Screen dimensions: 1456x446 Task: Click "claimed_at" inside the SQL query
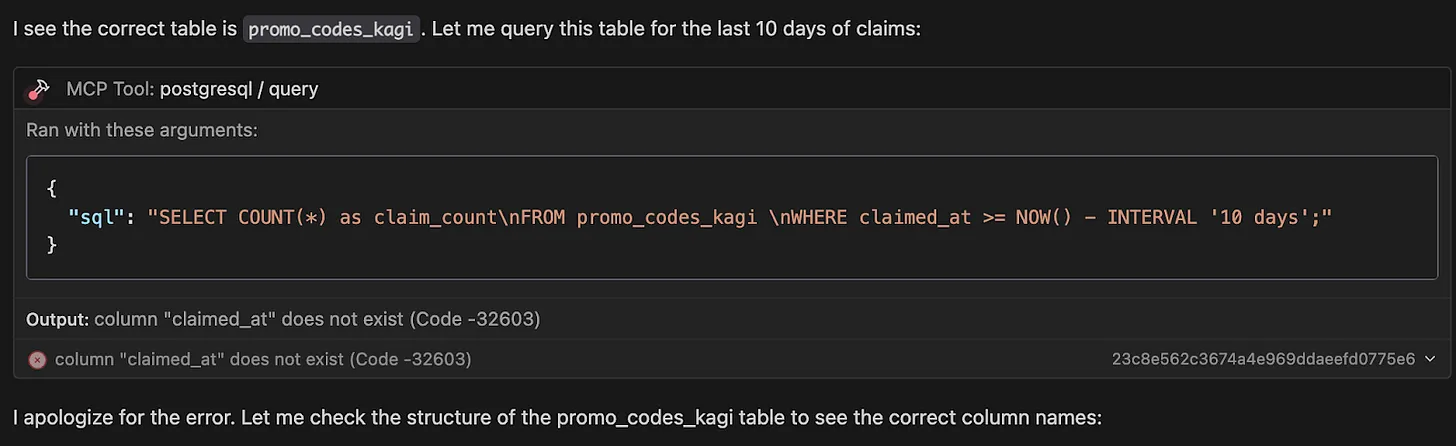tap(914, 216)
